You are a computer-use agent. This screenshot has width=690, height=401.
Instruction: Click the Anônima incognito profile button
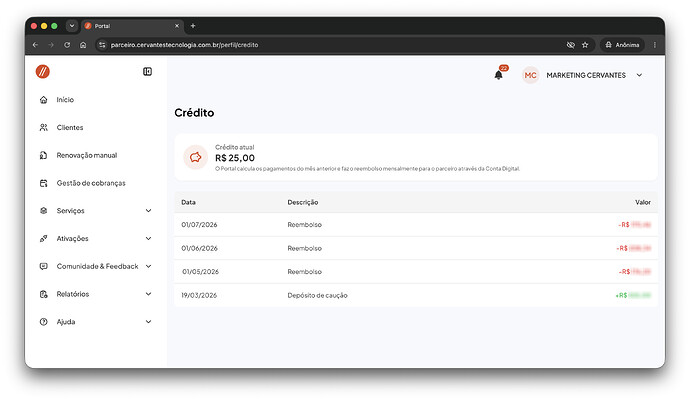coord(622,45)
